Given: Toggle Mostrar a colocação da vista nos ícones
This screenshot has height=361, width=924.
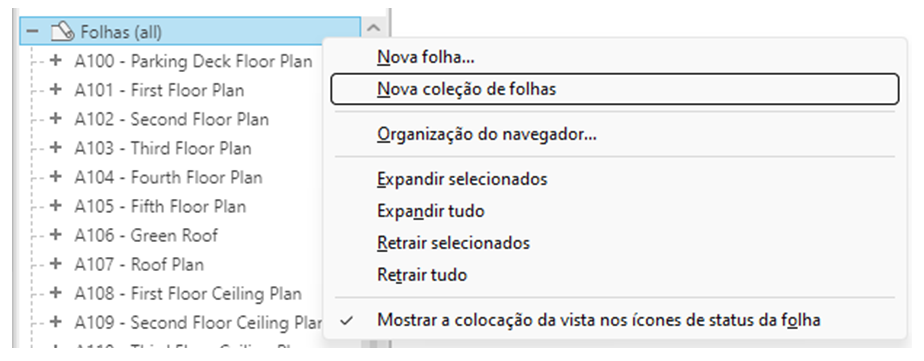Looking at the screenshot, I should (x=599, y=320).
